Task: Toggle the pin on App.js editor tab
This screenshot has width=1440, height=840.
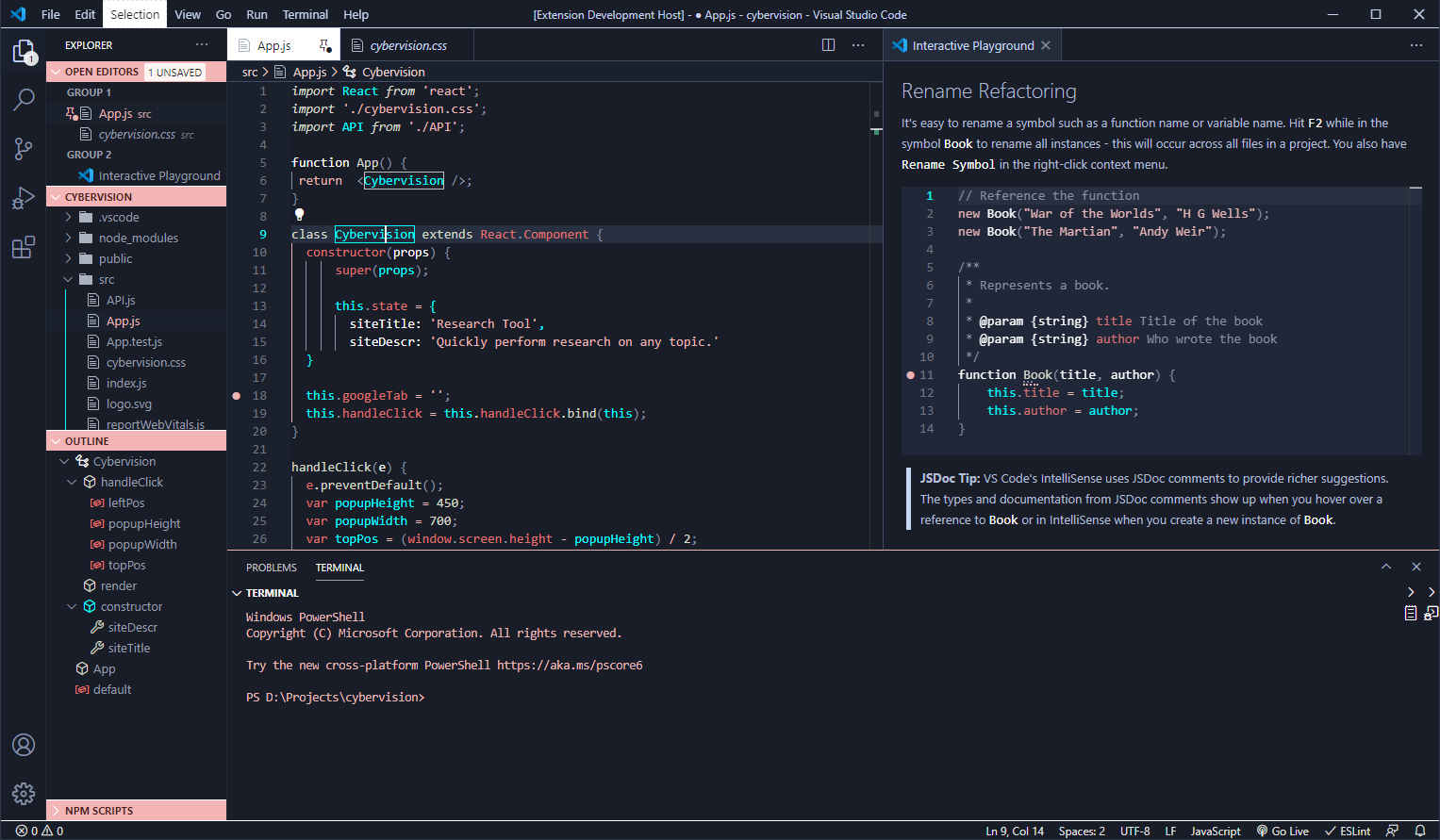Action: 324,45
